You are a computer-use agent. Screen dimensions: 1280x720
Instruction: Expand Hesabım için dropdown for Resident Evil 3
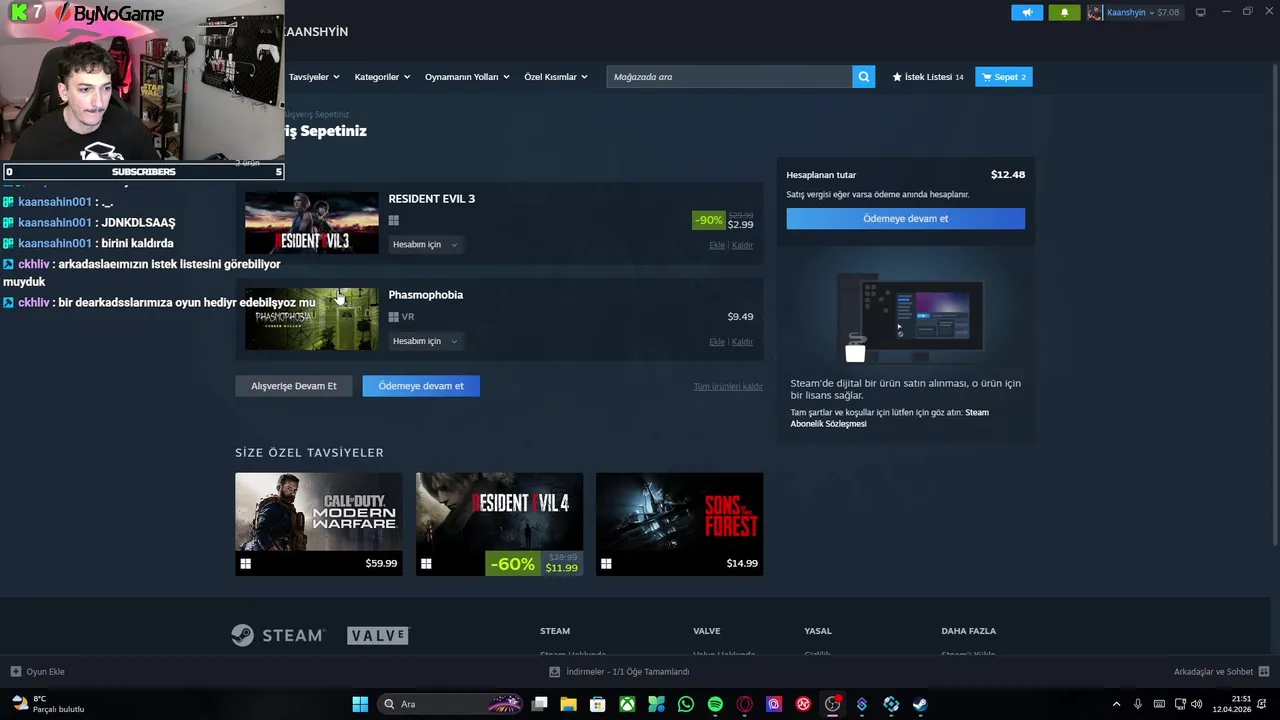point(425,245)
